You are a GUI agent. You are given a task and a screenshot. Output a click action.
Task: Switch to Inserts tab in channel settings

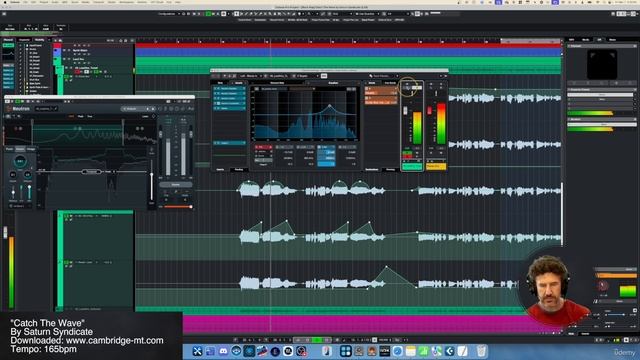pyautogui.click(x=238, y=83)
